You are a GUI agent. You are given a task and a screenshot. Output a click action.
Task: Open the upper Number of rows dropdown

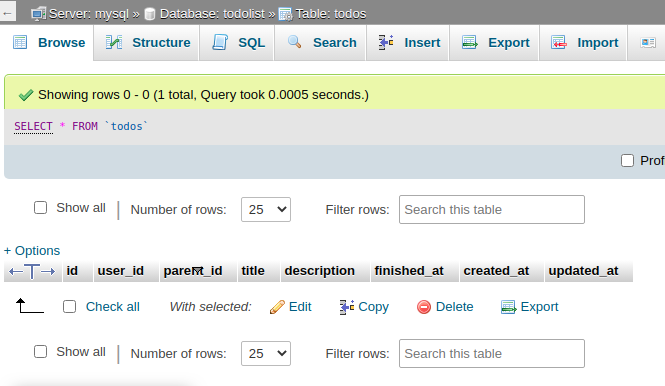[x=266, y=210]
